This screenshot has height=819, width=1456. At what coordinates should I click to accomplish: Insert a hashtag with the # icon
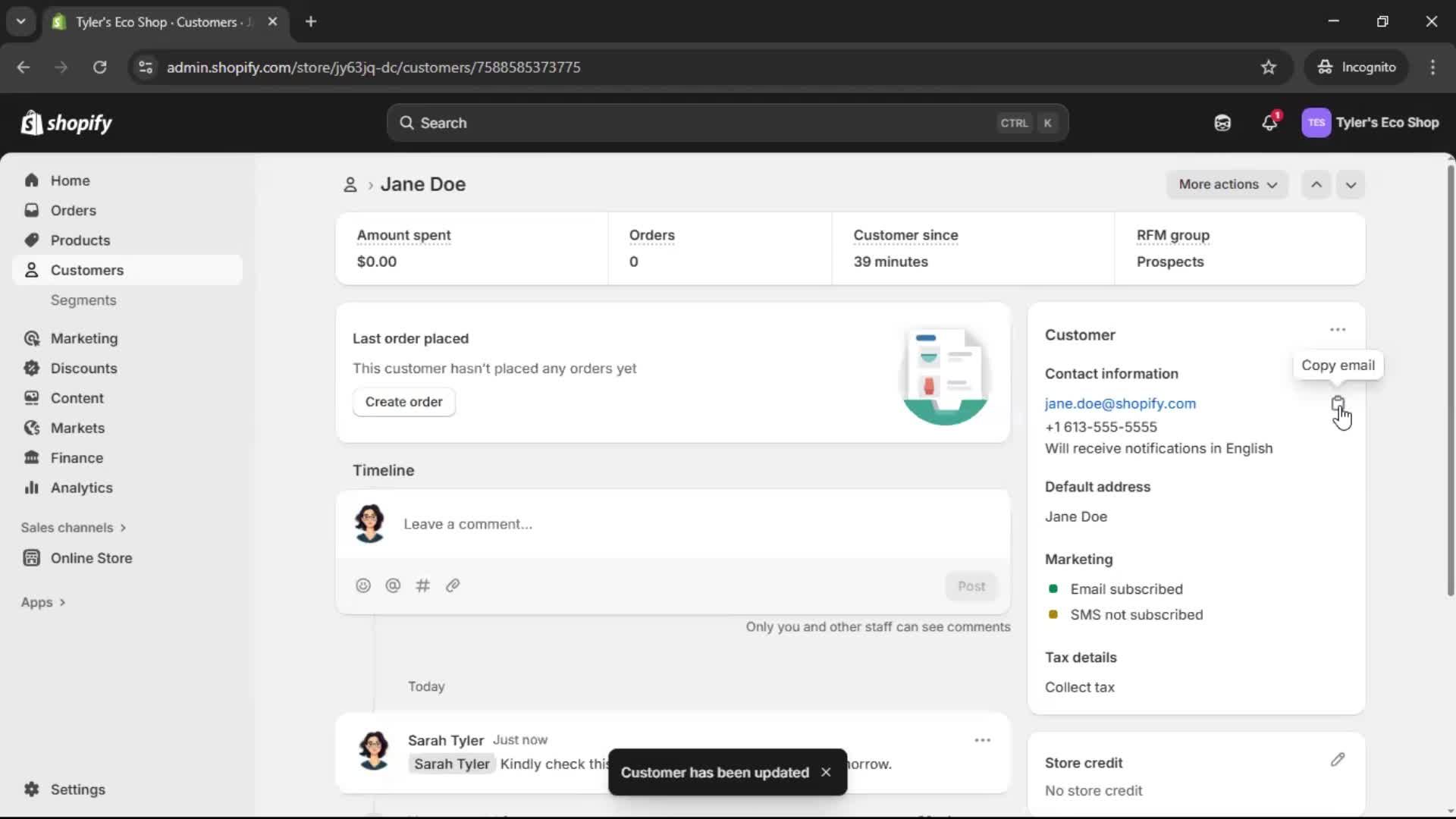[x=423, y=585]
